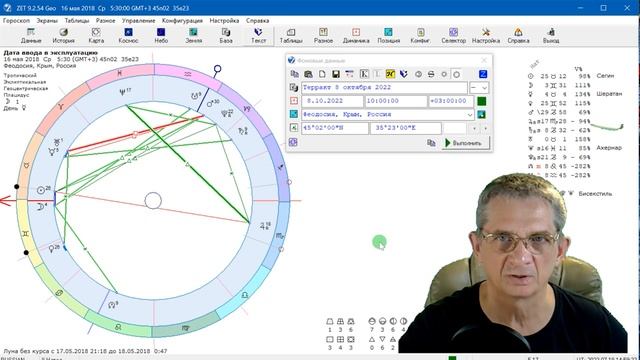Open the Таблицы menu
The height and width of the screenshot is (360, 640).
click(x=77, y=20)
